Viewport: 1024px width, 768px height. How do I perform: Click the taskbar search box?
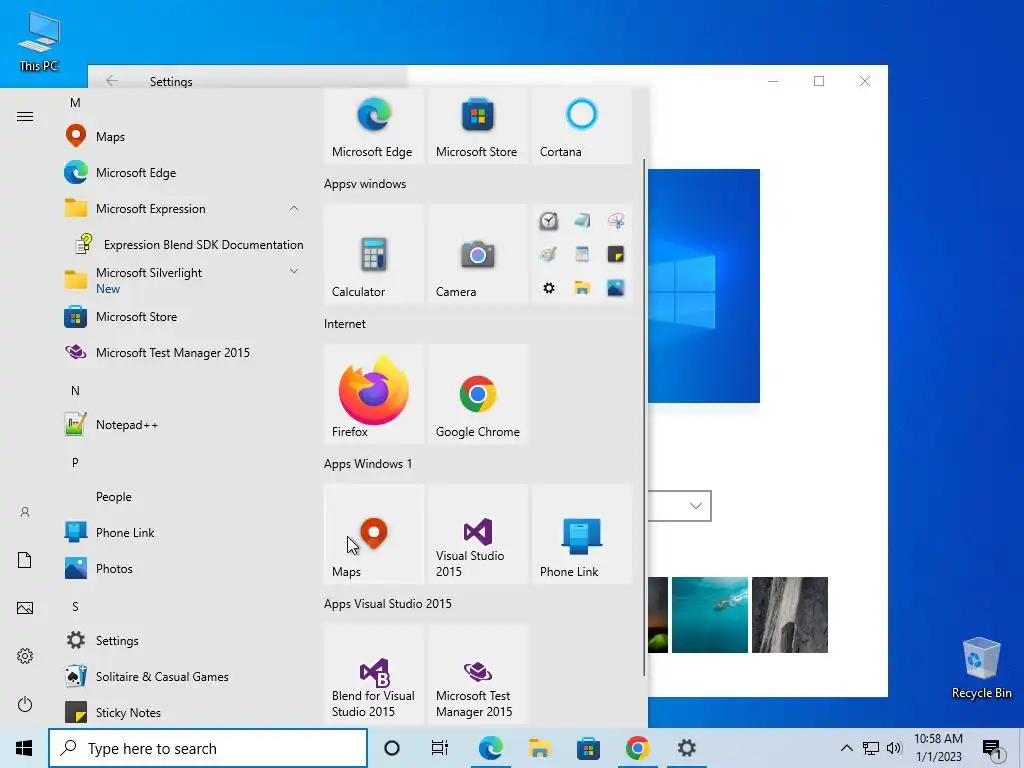[208, 748]
